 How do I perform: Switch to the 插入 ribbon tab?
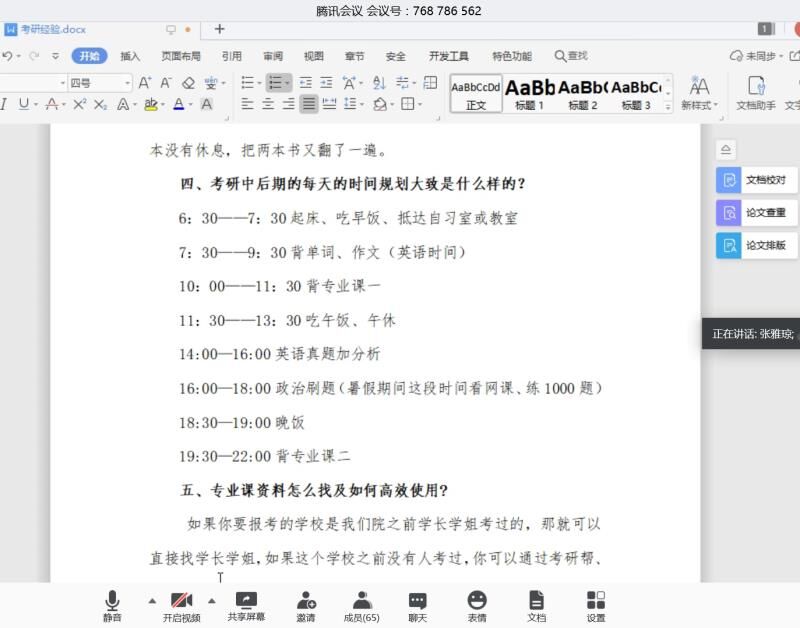coord(130,56)
